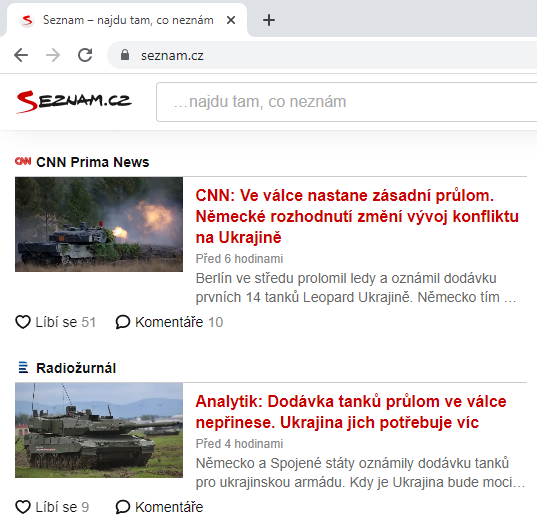This screenshot has width=537, height=526.
Task: Click the browser forward arrow
Action: 53,55
